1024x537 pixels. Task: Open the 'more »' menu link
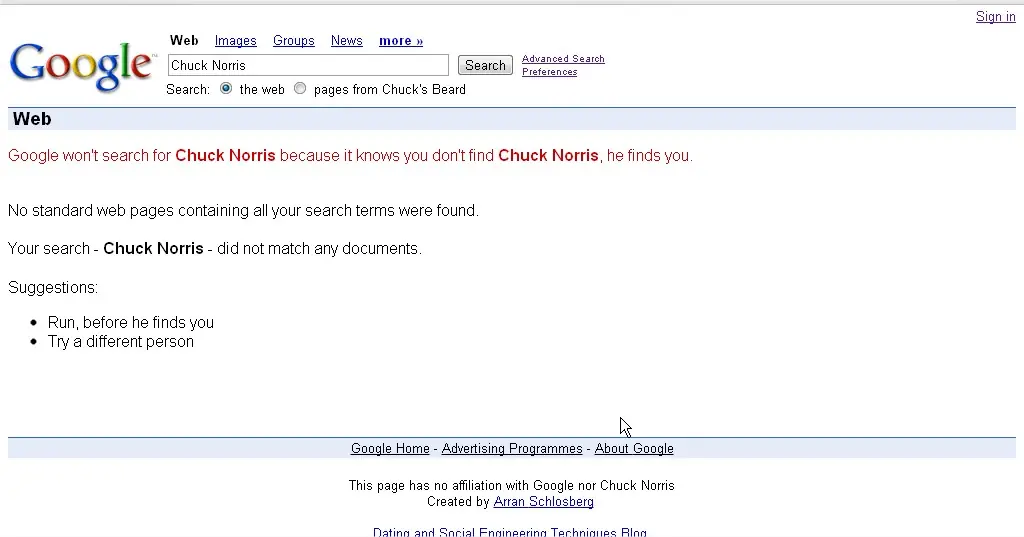coord(401,41)
